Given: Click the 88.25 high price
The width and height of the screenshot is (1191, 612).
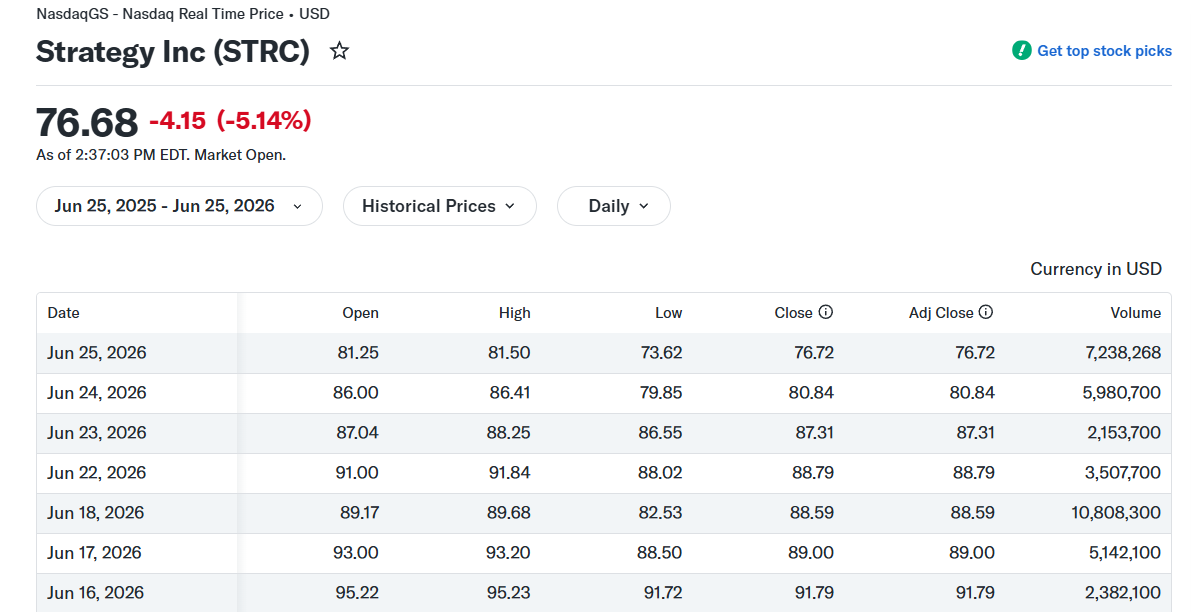Looking at the screenshot, I should click(509, 433).
